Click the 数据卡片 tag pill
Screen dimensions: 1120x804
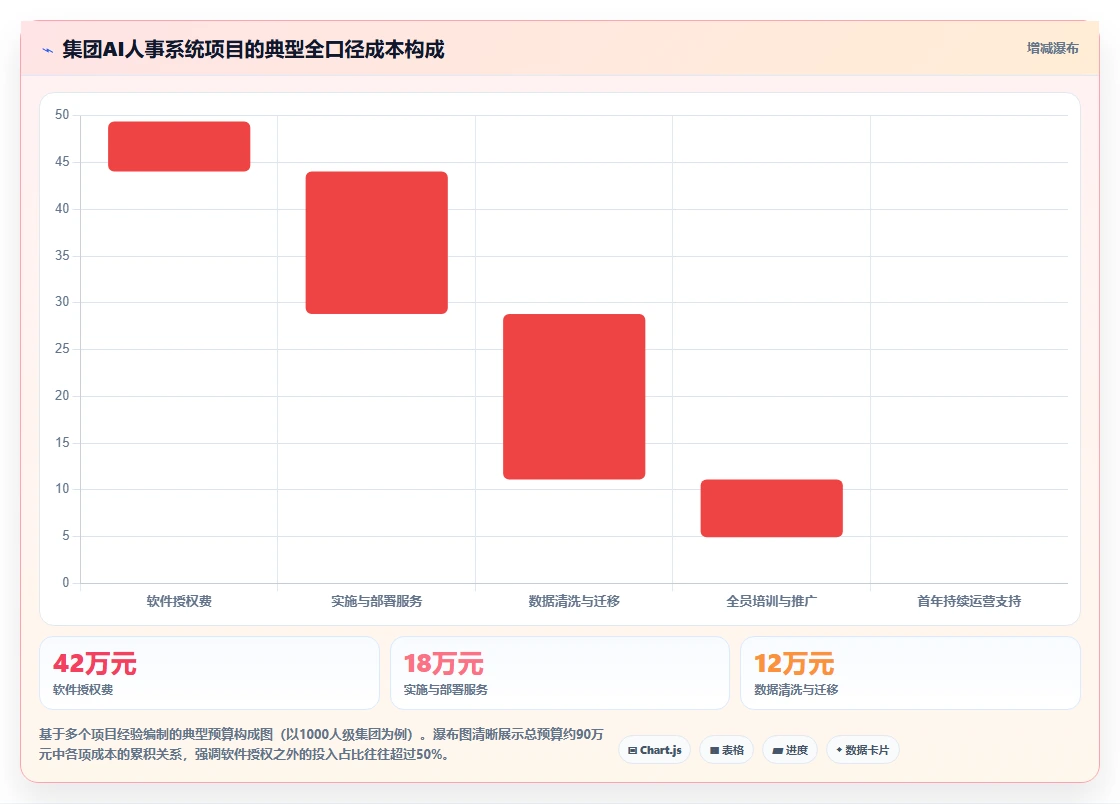tap(863, 750)
